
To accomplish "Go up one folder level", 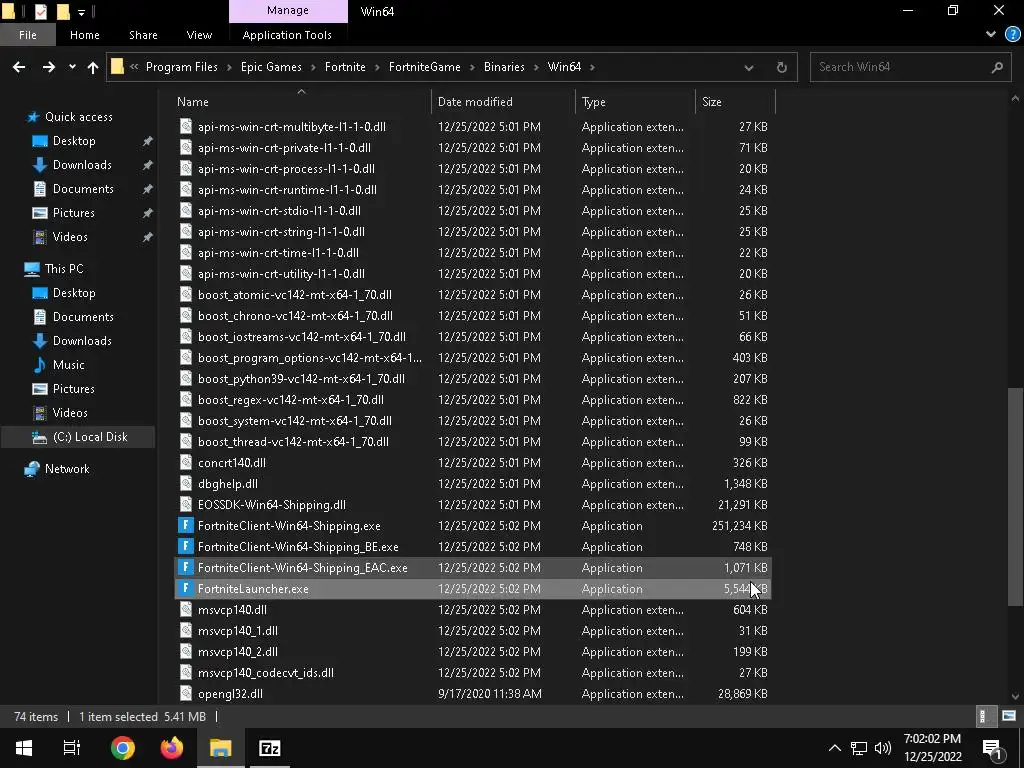I will 93,67.
